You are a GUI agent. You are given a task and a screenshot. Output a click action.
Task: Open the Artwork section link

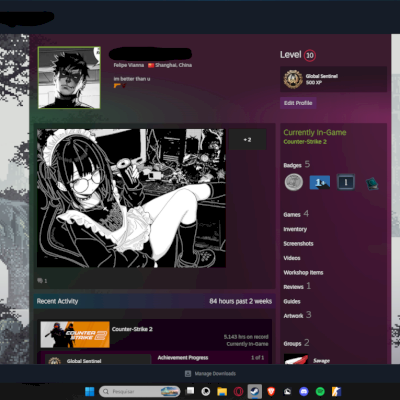[293, 316]
